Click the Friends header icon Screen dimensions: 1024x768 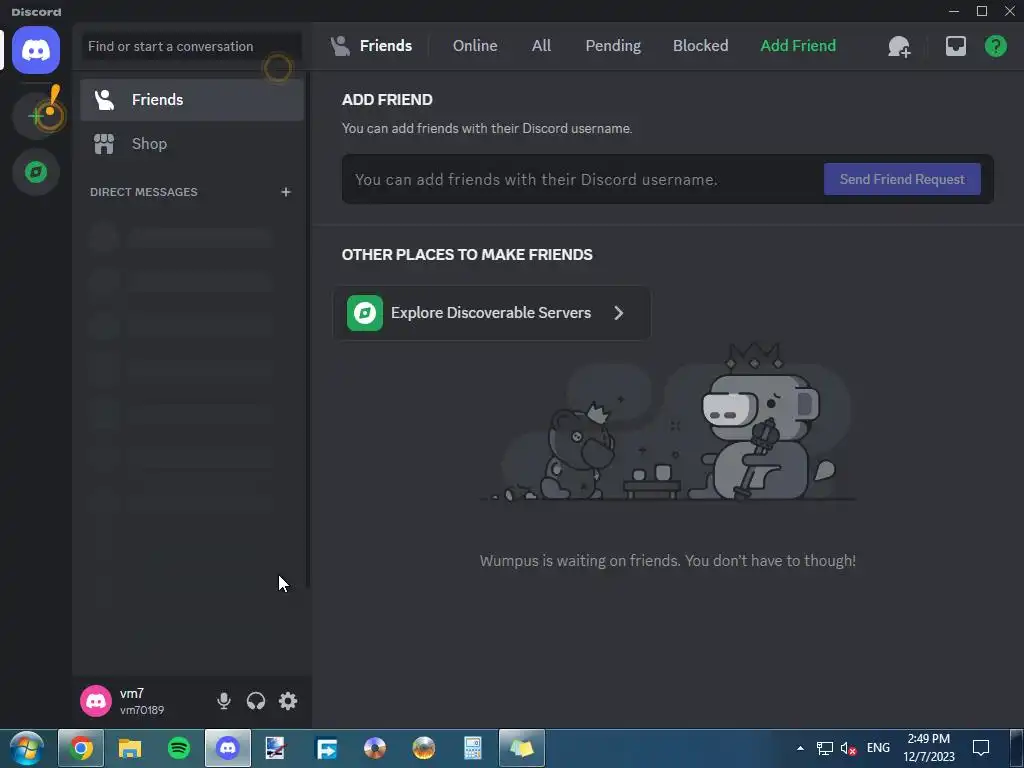tap(340, 46)
